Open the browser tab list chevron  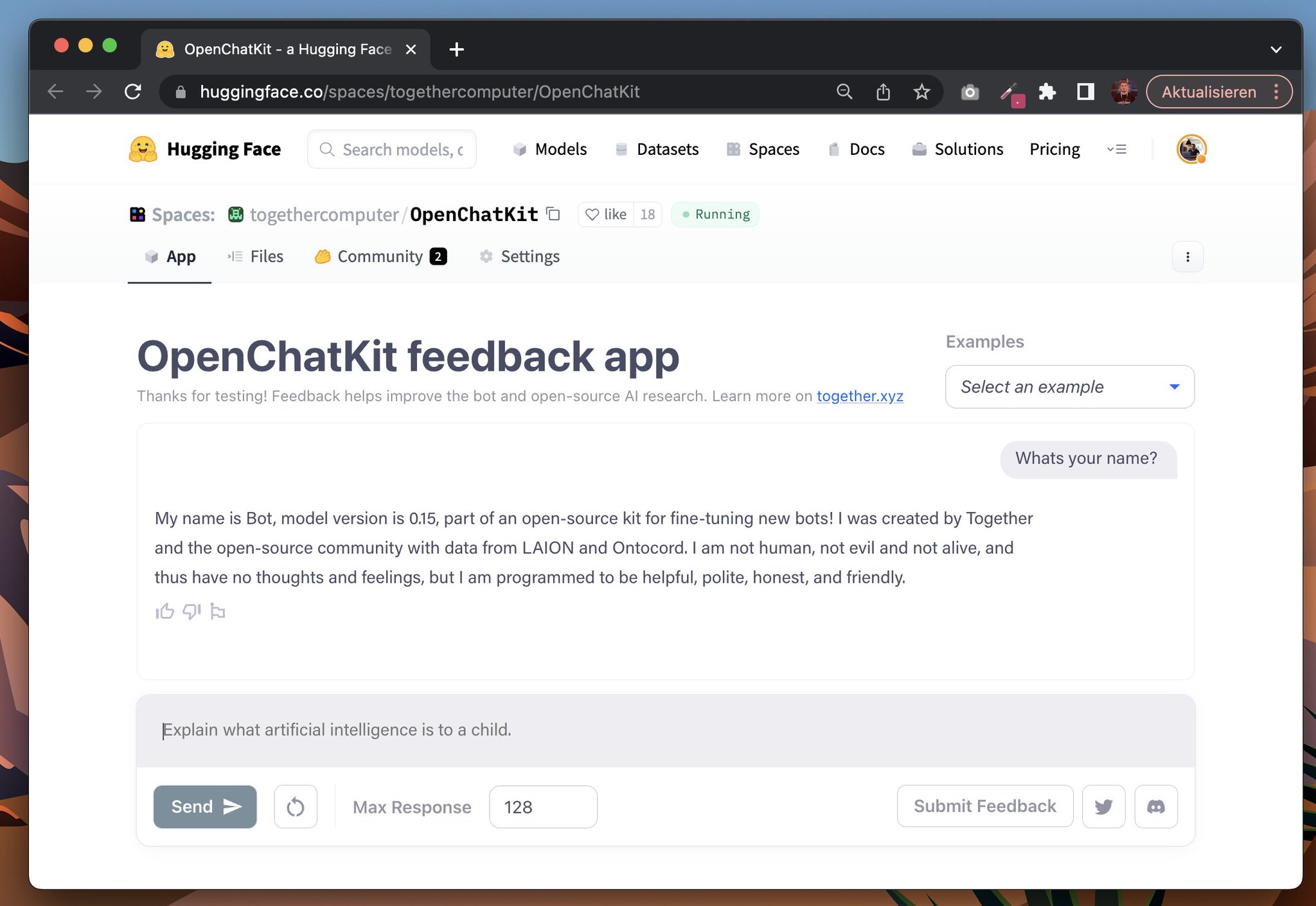point(1276,49)
